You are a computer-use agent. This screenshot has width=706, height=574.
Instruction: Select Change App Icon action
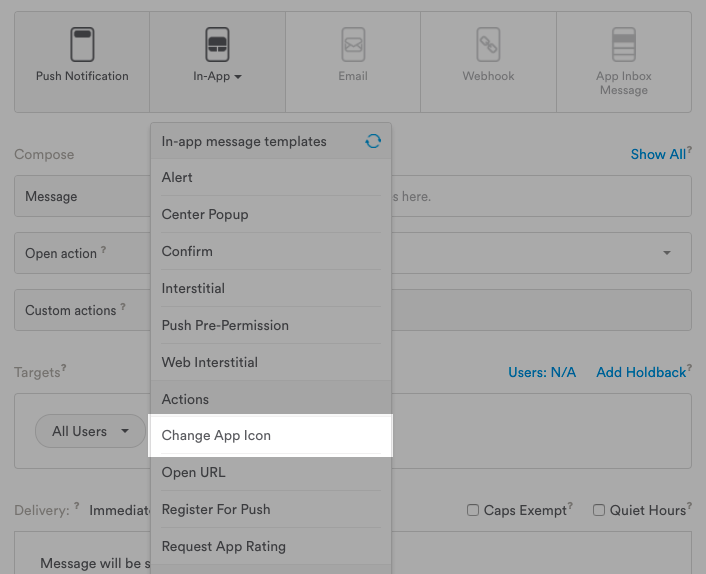271,435
